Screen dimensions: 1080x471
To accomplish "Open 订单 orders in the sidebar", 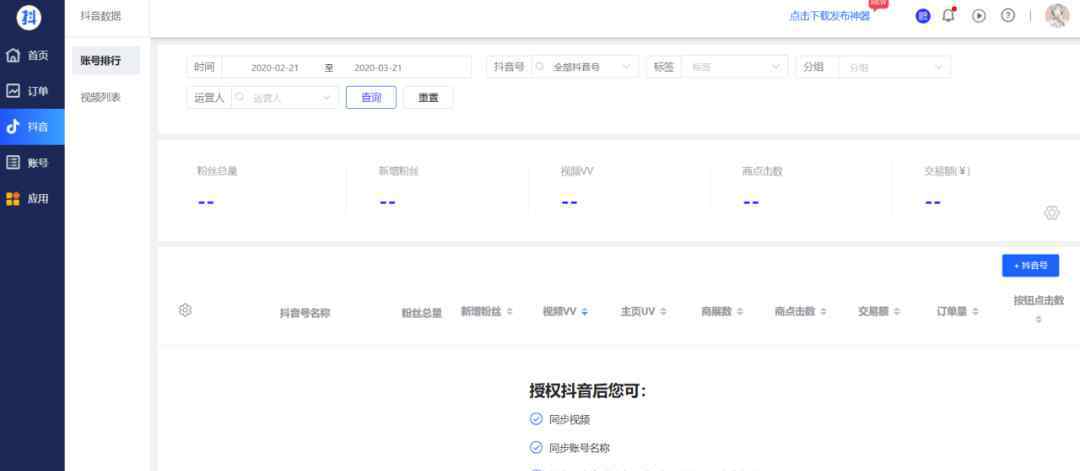I will 32,91.
